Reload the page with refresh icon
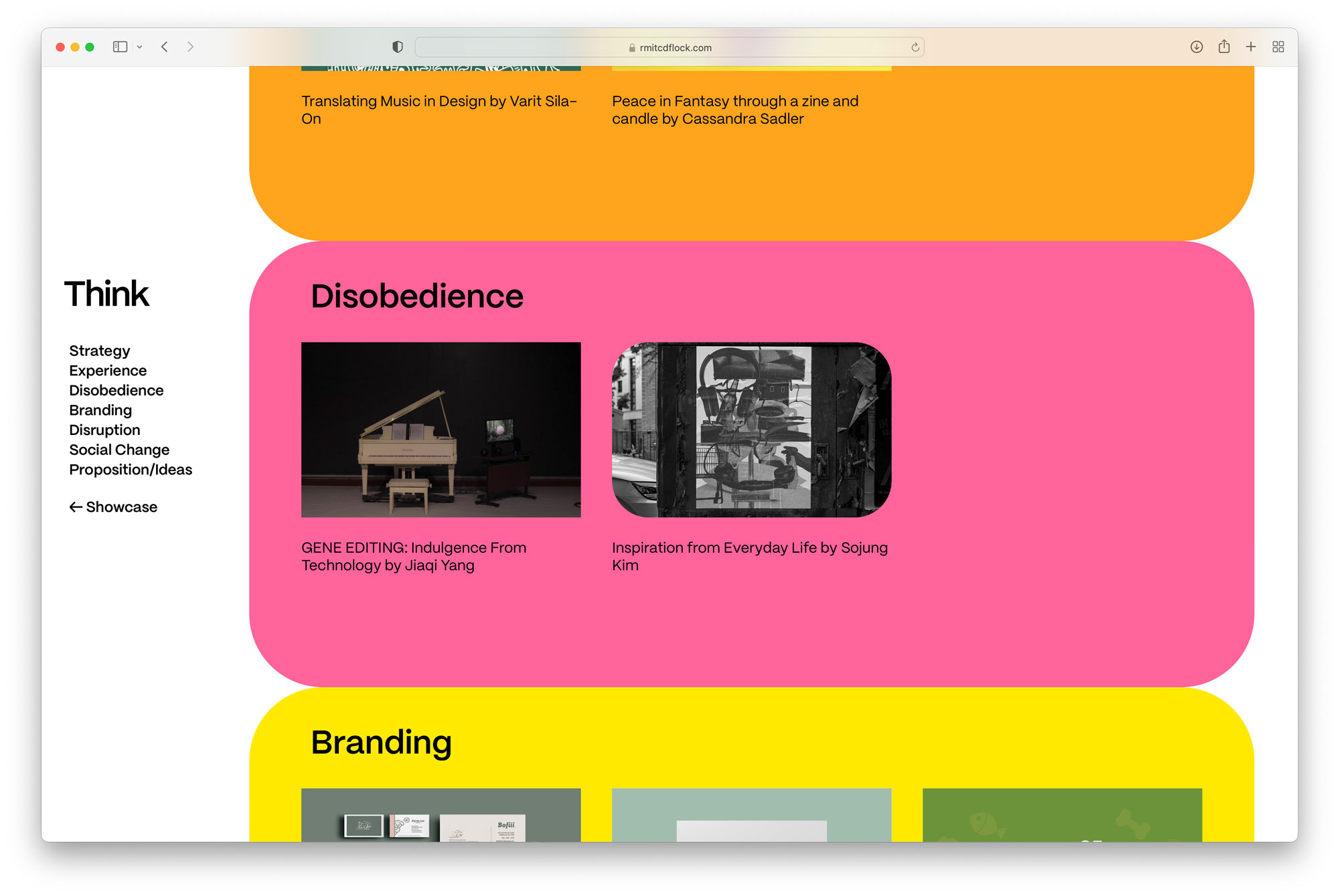 tap(915, 47)
